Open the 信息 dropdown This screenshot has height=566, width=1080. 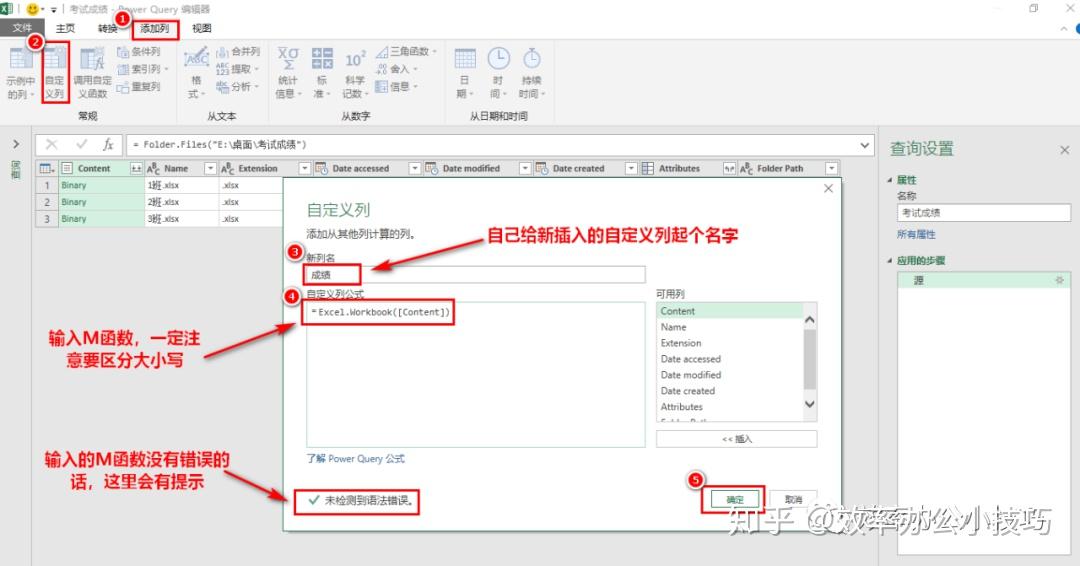[397, 87]
